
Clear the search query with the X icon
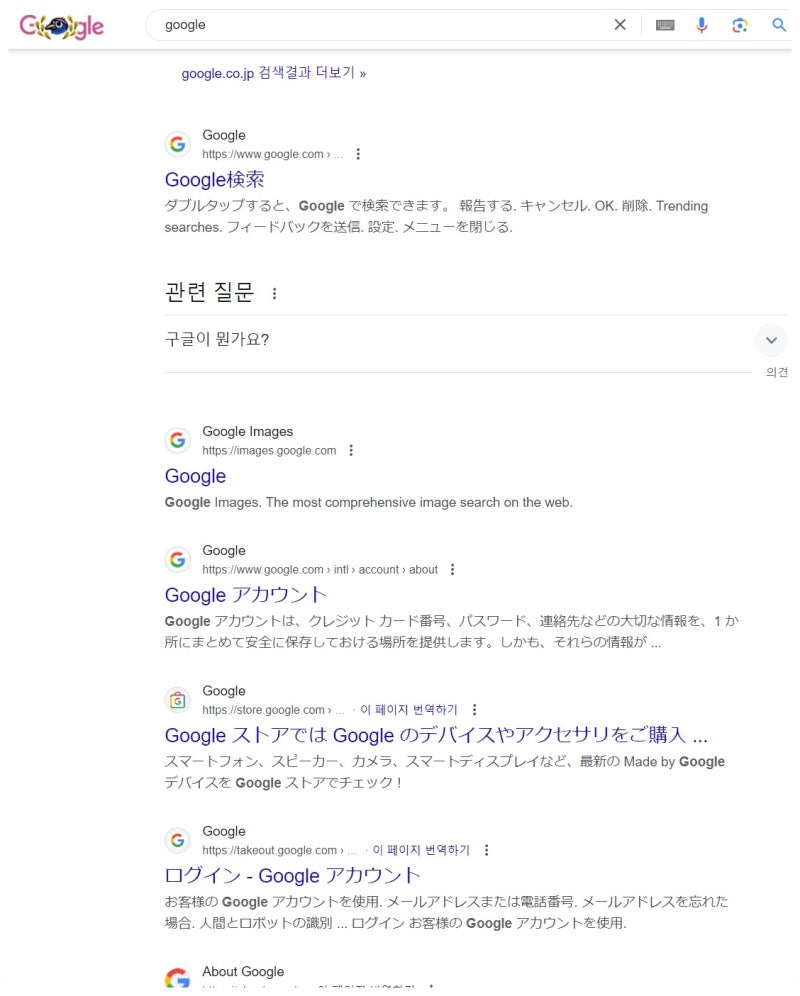[x=620, y=25]
